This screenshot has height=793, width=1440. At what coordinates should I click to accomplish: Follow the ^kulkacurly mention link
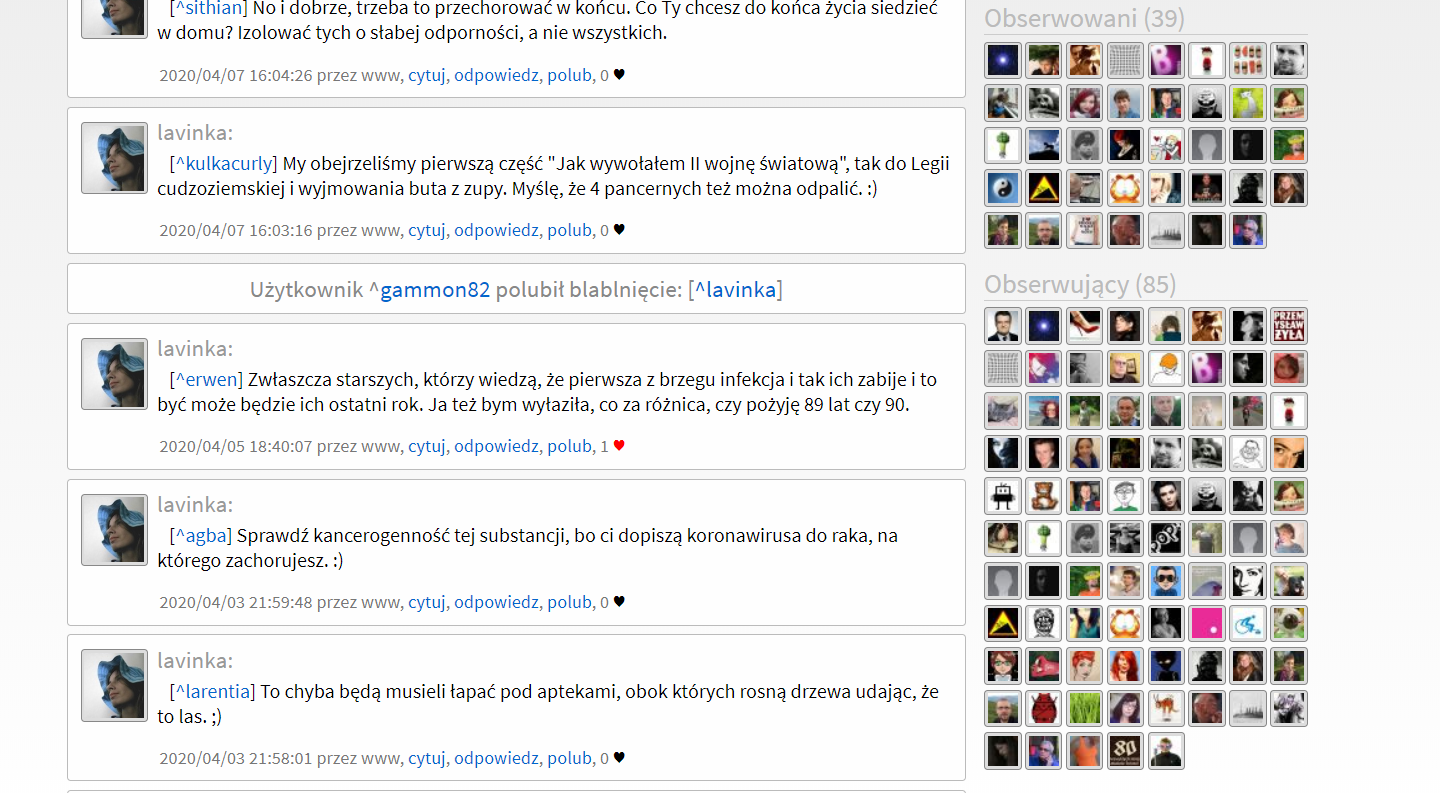click(x=224, y=164)
